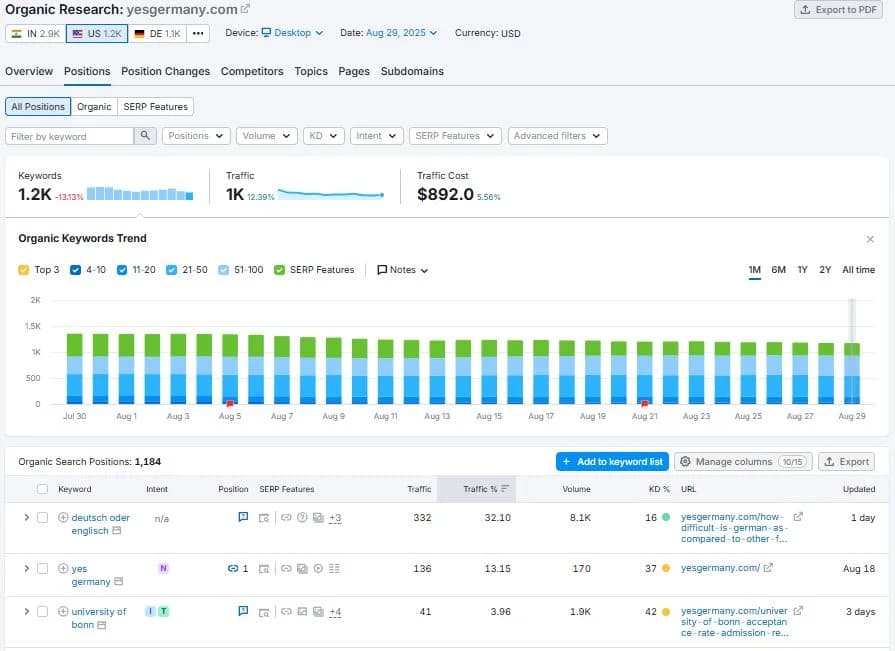Open the yesgermany.com external link icon in title

click(x=245, y=9)
